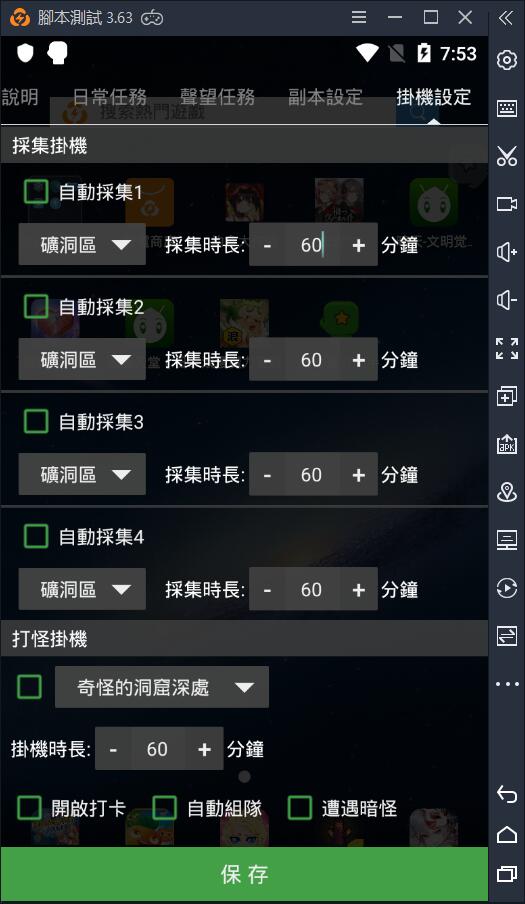Expand the 礦洞區 dropdown under 自動採集2
Image resolution: width=525 pixels, height=904 pixels.
pyautogui.click(x=82, y=360)
